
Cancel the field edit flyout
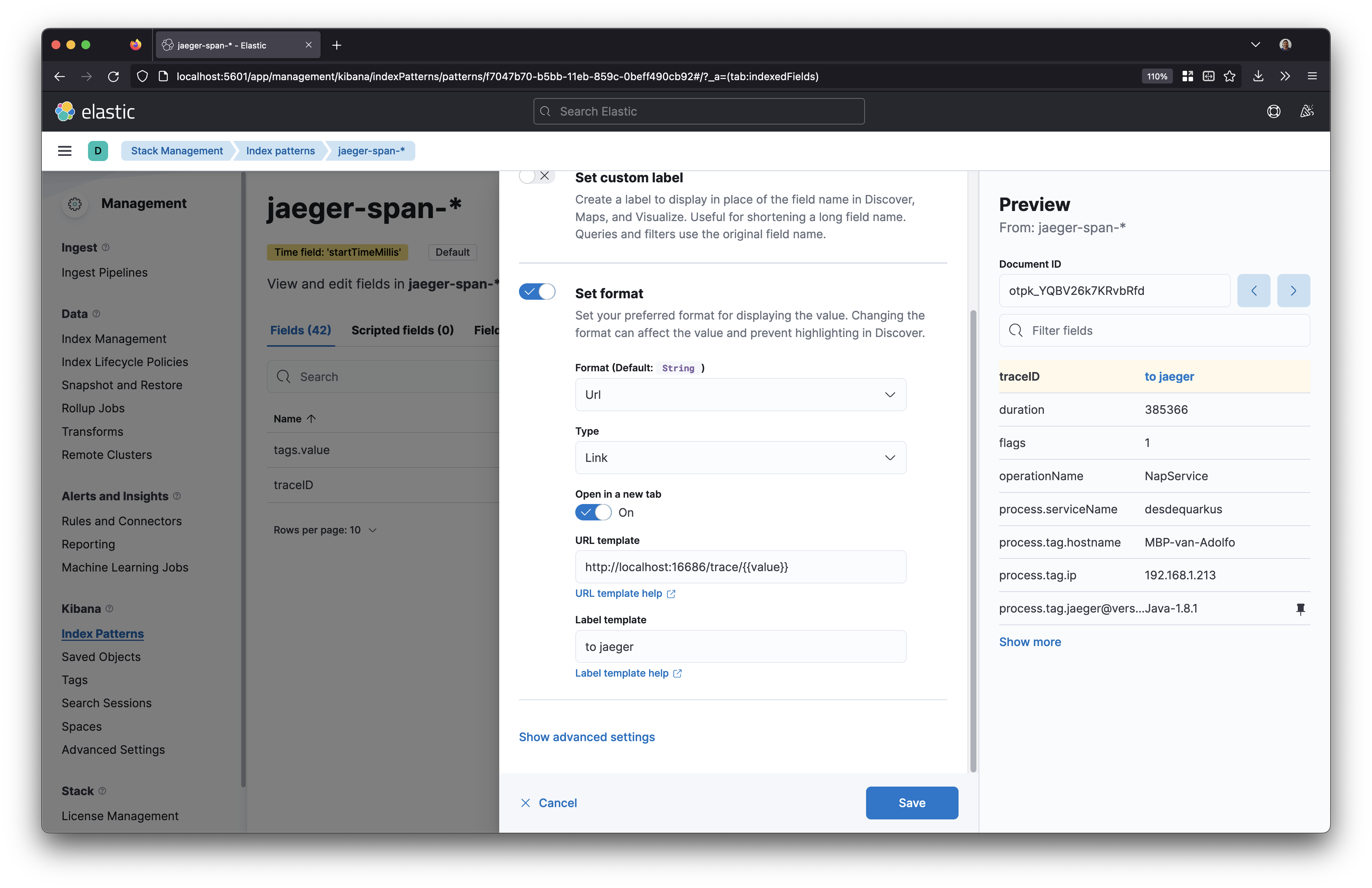pos(548,803)
